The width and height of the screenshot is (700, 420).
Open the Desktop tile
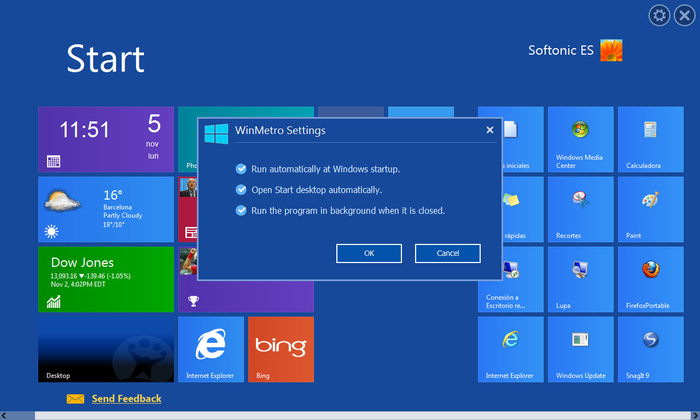coord(106,349)
